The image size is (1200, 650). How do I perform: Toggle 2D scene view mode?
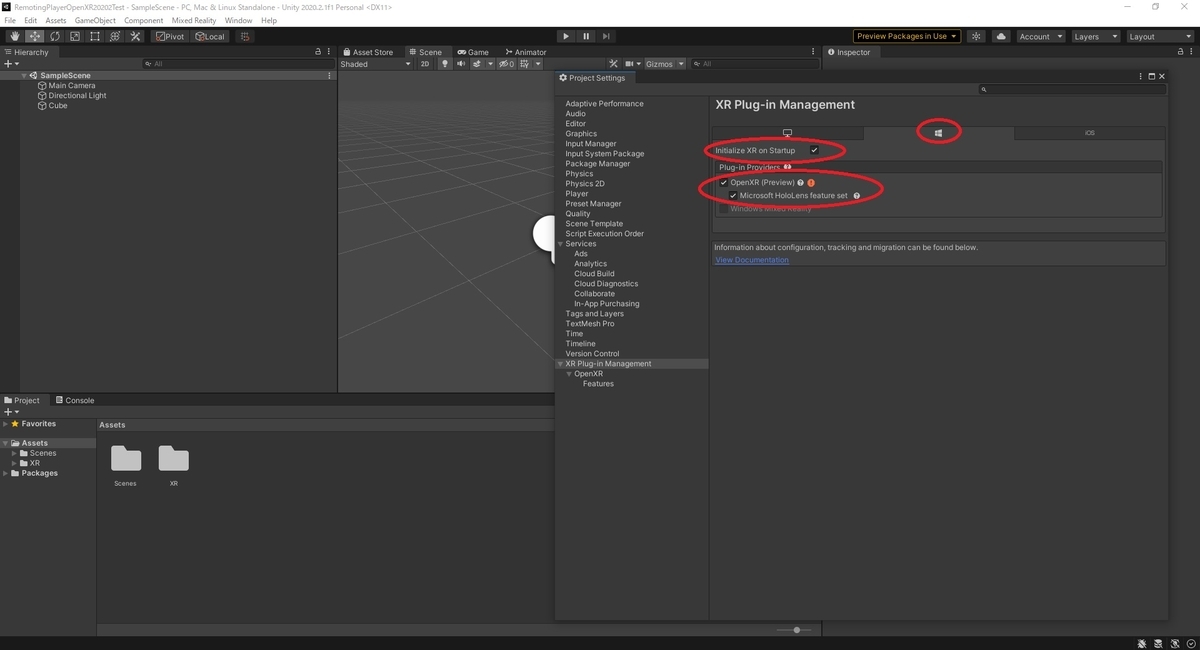[x=424, y=64]
